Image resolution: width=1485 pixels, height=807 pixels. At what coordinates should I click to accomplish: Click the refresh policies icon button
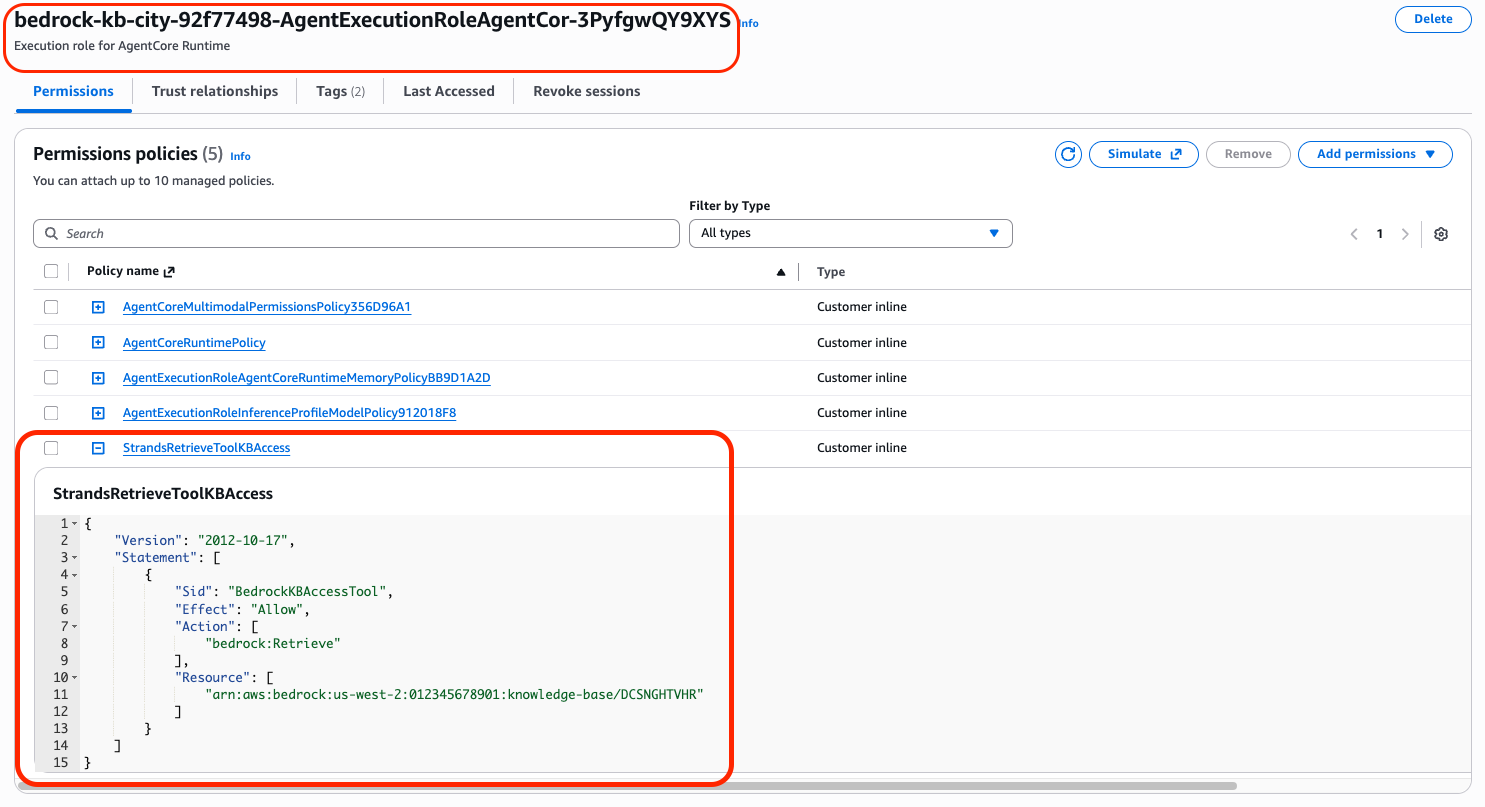(1068, 154)
